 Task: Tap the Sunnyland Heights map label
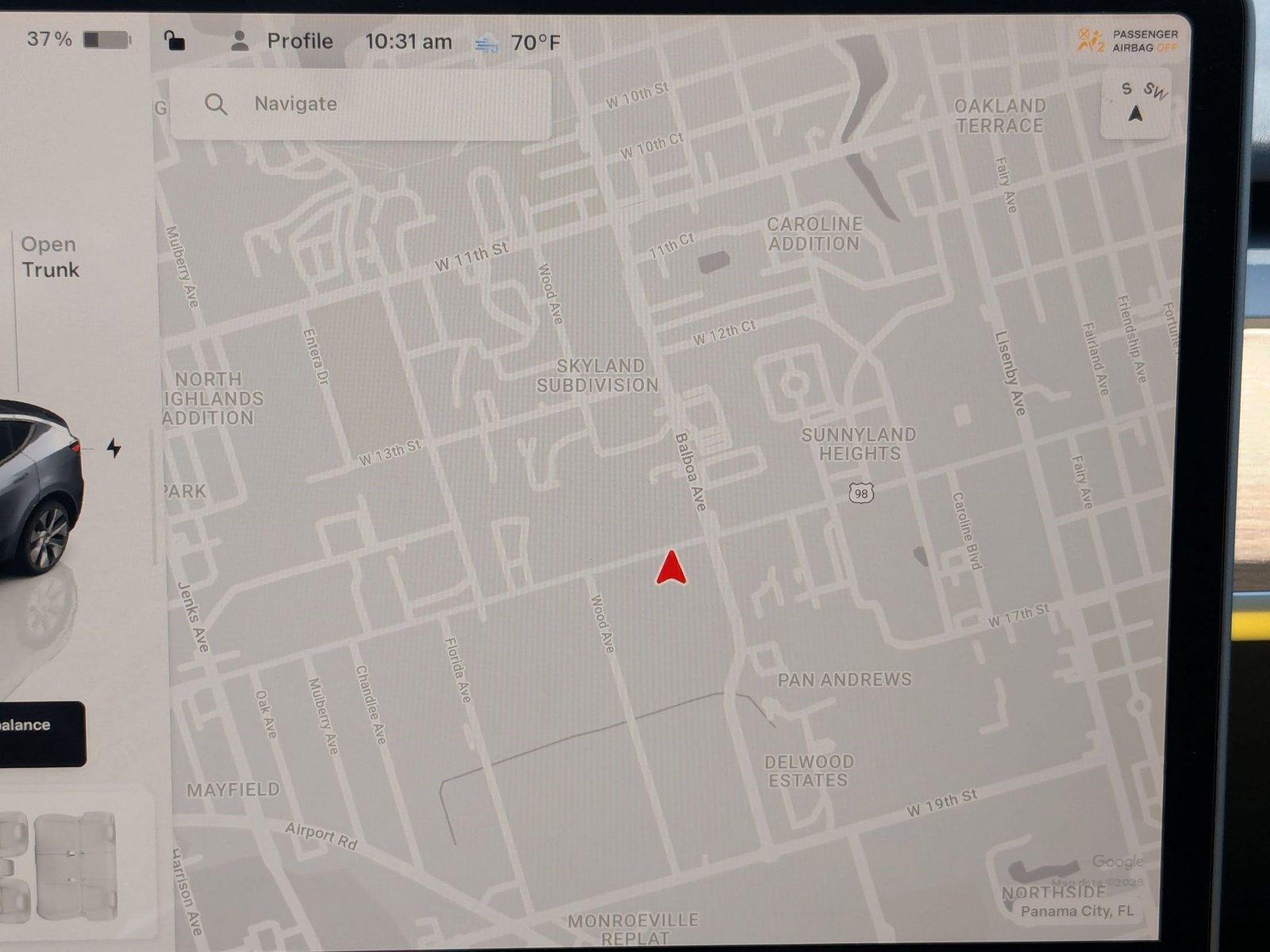(859, 444)
